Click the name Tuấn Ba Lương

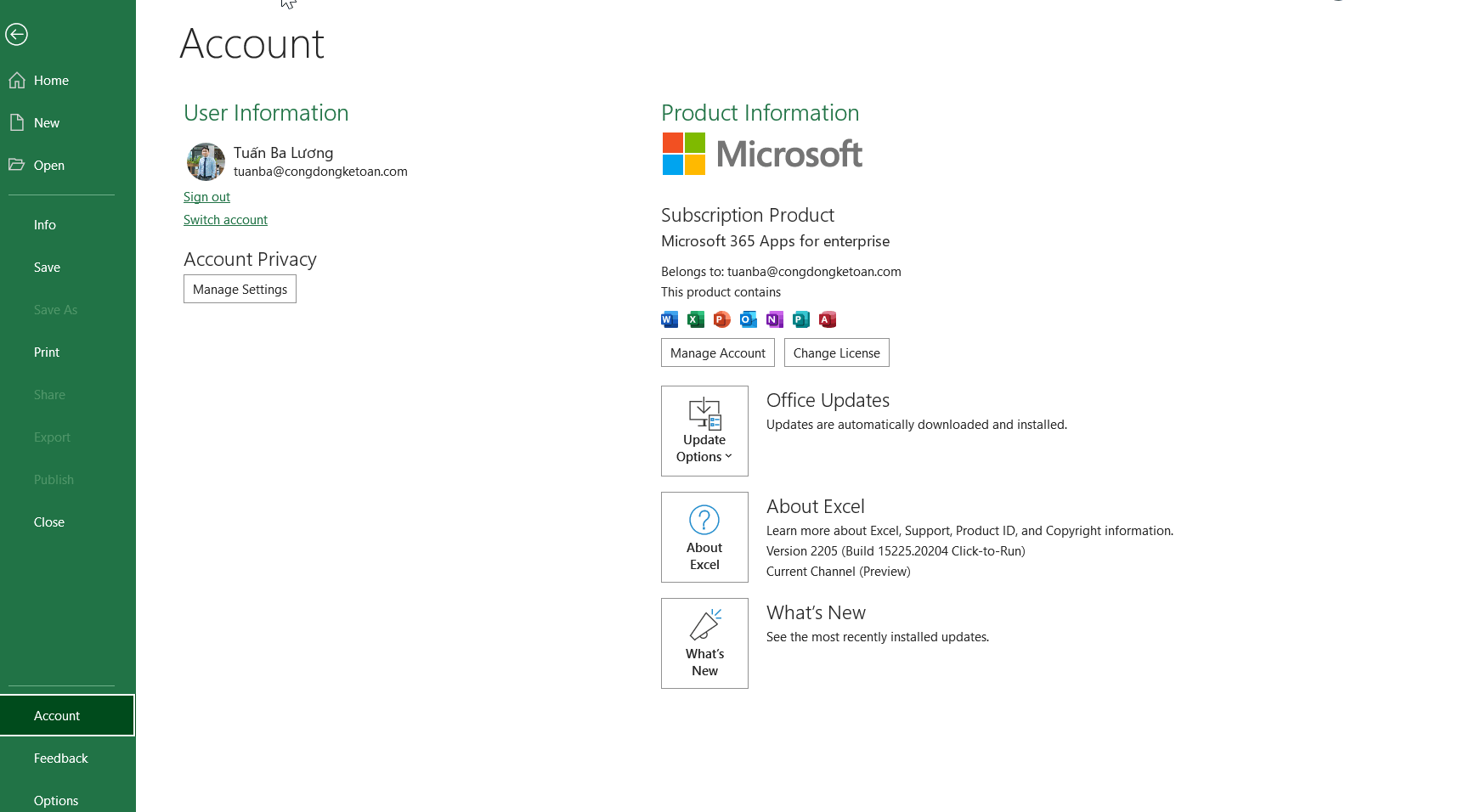(283, 153)
